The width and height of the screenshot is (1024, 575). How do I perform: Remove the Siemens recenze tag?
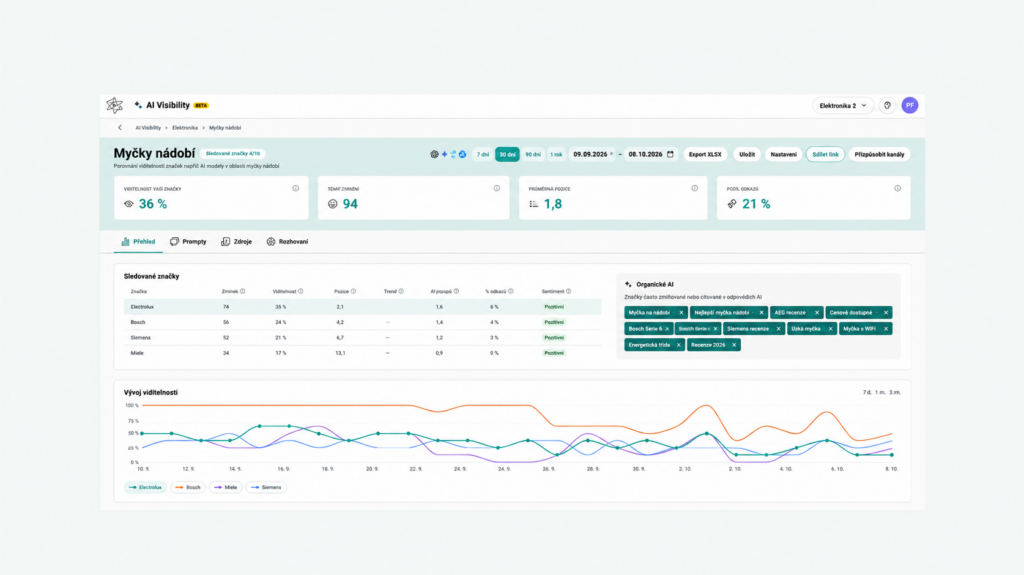(778, 329)
